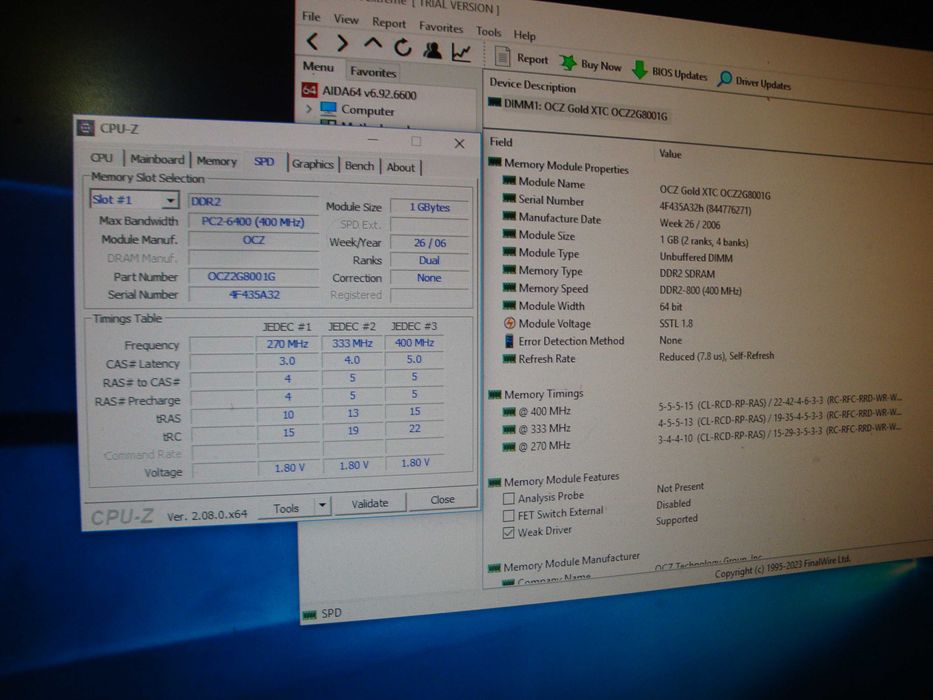Click the Tools button in CPU-Z
This screenshot has width=933, height=700.
point(286,508)
